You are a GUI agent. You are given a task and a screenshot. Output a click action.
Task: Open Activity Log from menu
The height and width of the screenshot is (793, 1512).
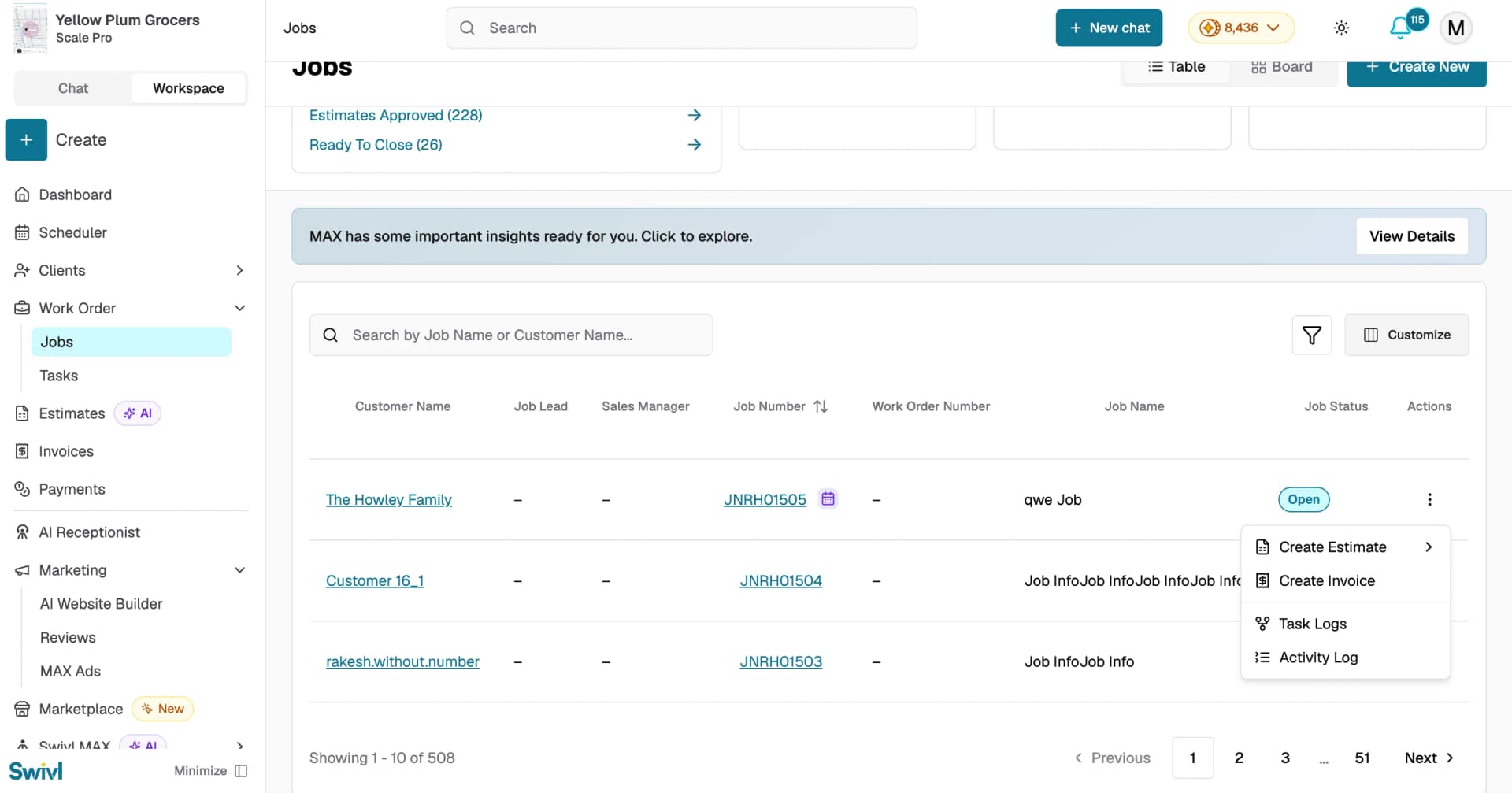pos(1345,658)
